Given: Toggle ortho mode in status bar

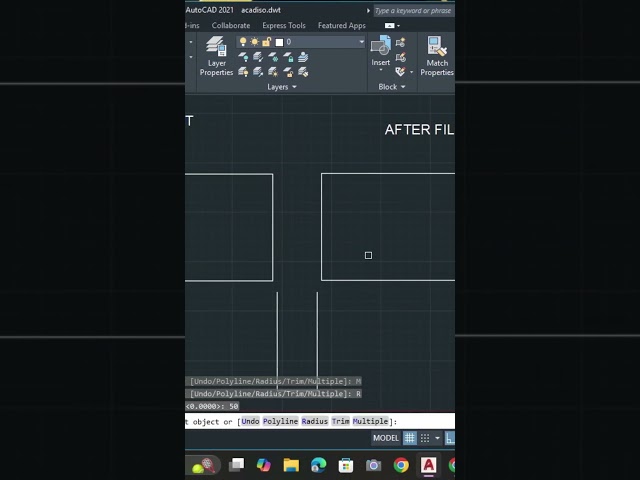Looking at the screenshot, I should 450,438.
